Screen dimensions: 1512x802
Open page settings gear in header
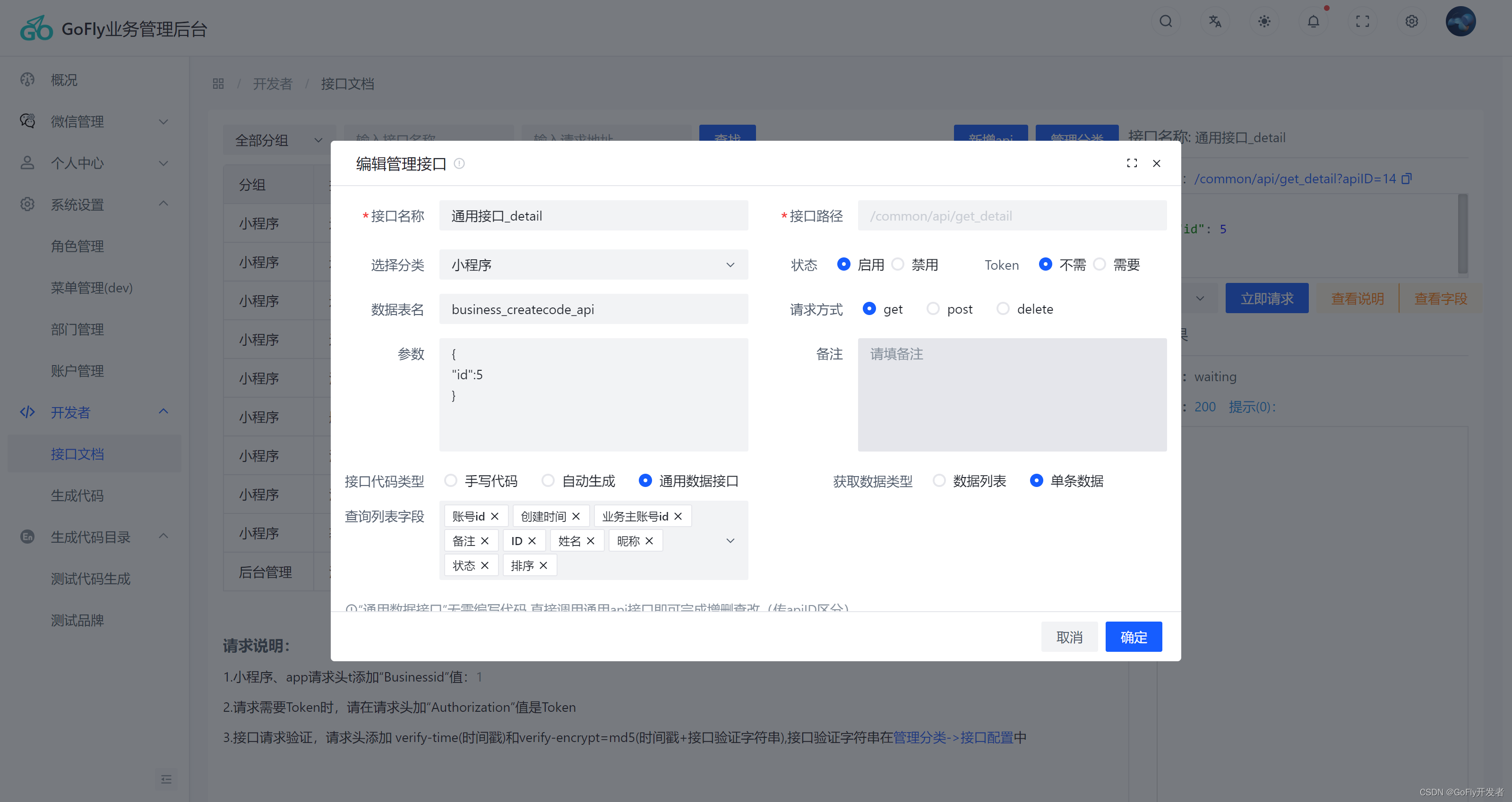(x=1412, y=22)
